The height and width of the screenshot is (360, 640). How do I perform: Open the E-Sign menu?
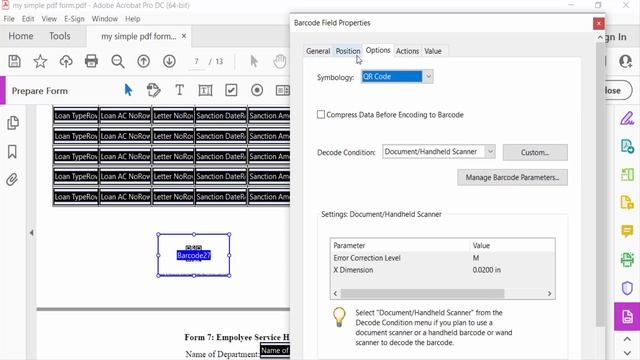[x=74, y=19]
